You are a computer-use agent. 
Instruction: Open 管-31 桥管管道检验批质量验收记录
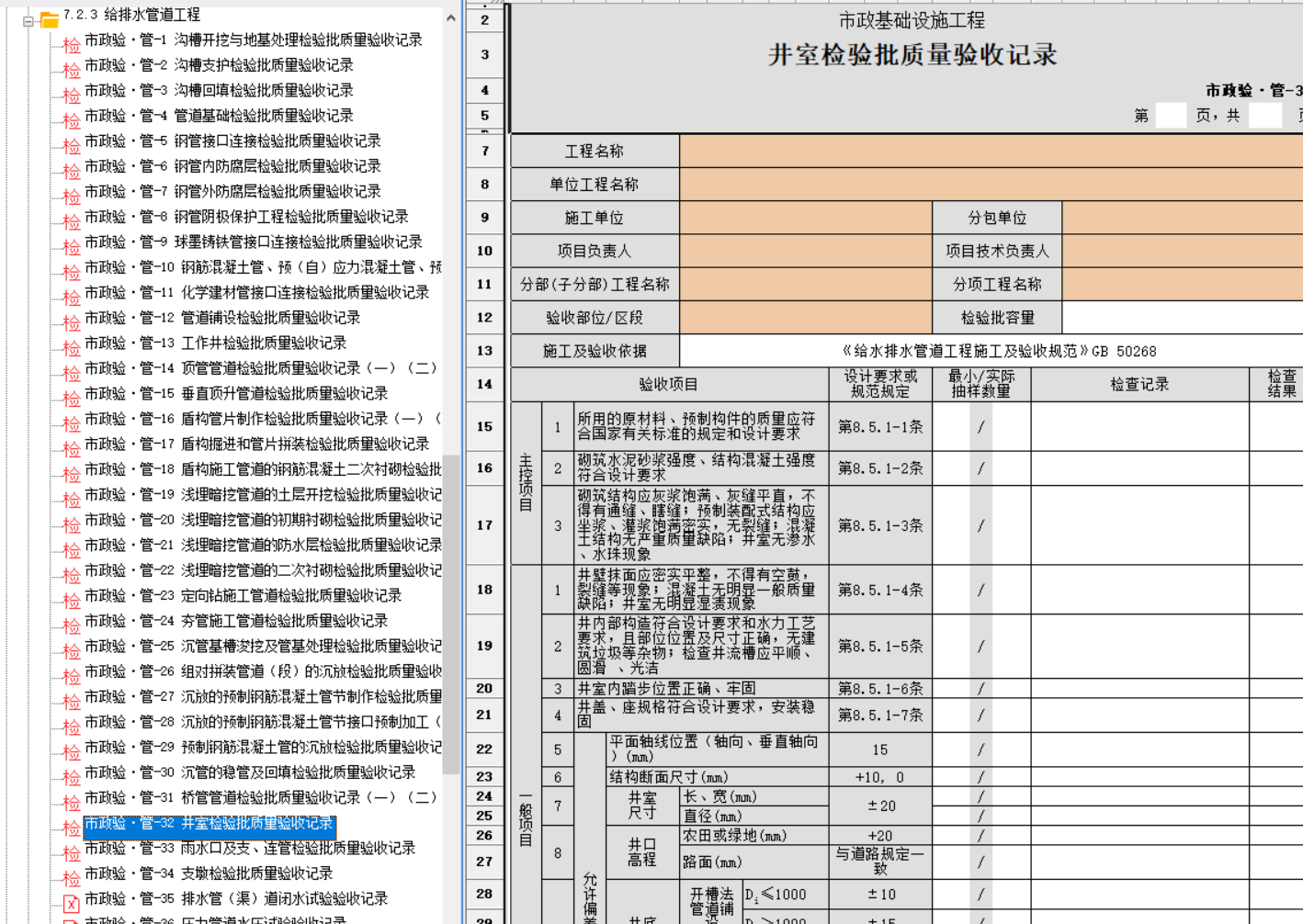[x=259, y=797]
